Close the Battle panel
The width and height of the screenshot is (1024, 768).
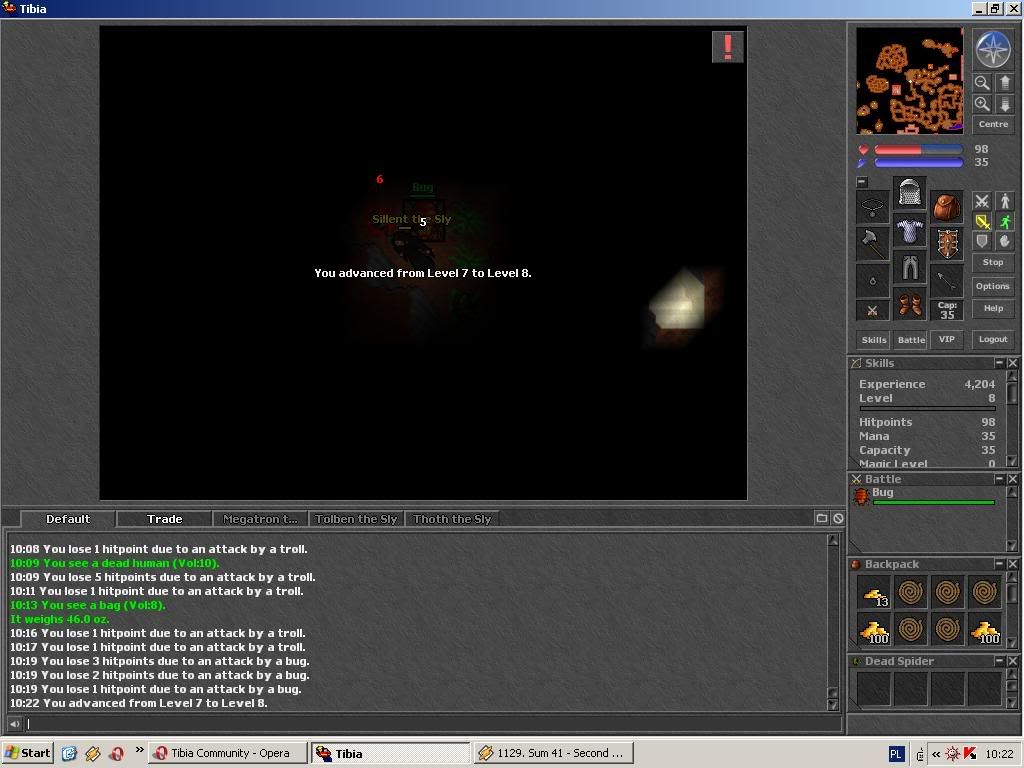click(x=1012, y=479)
